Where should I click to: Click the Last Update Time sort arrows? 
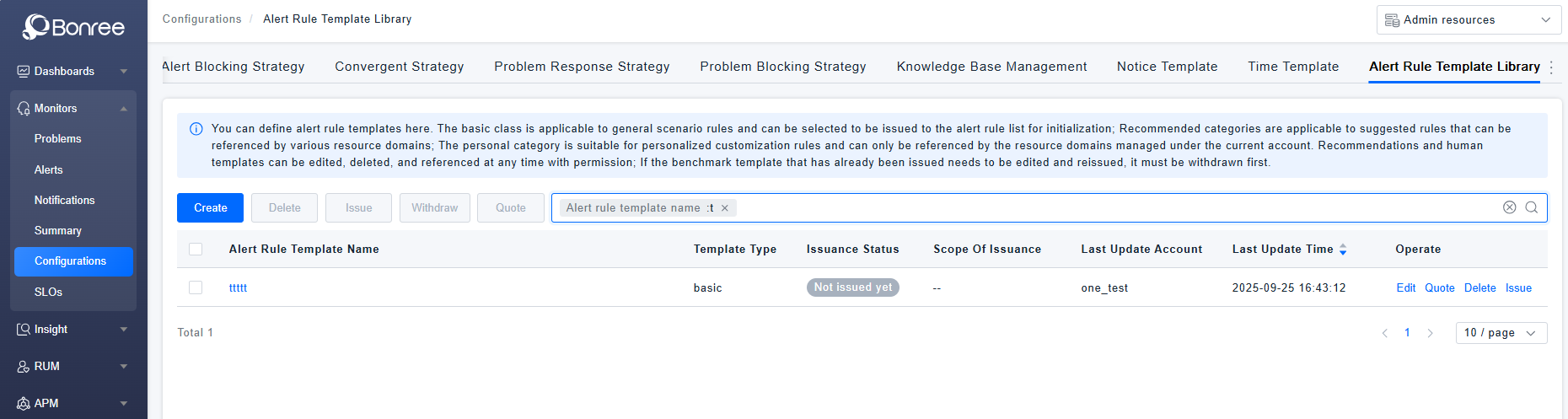pyautogui.click(x=1343, y=250)
